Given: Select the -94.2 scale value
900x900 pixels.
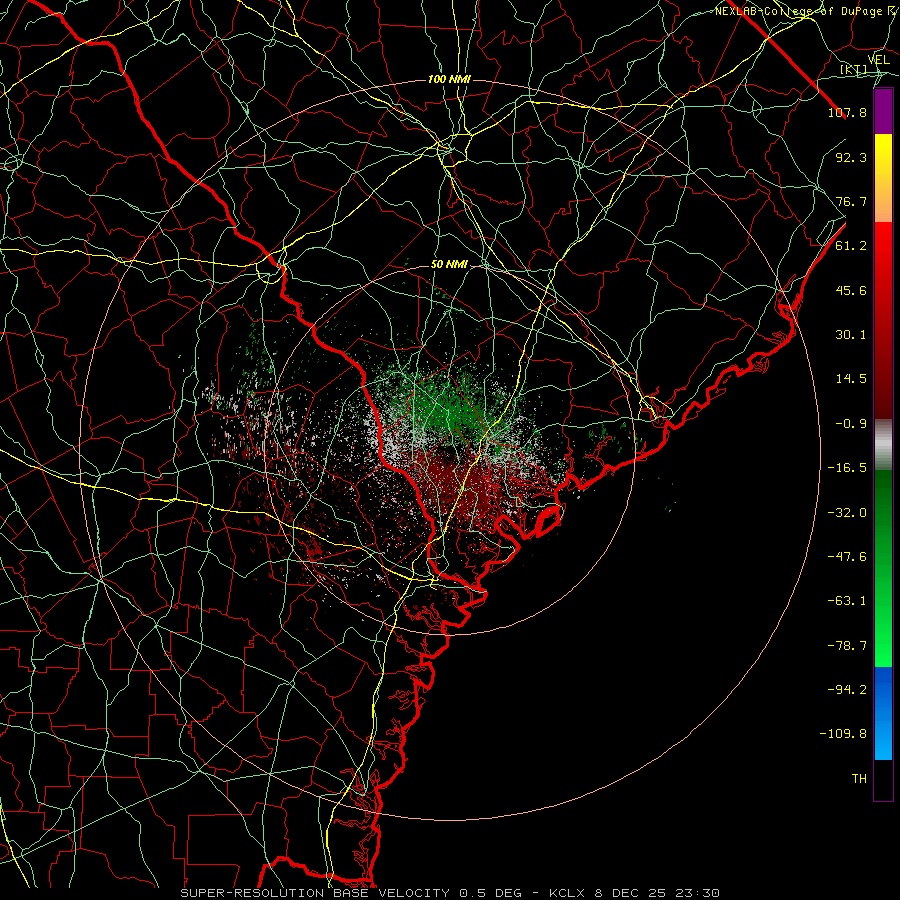Looking at the screenshot, I should (847, 690).
